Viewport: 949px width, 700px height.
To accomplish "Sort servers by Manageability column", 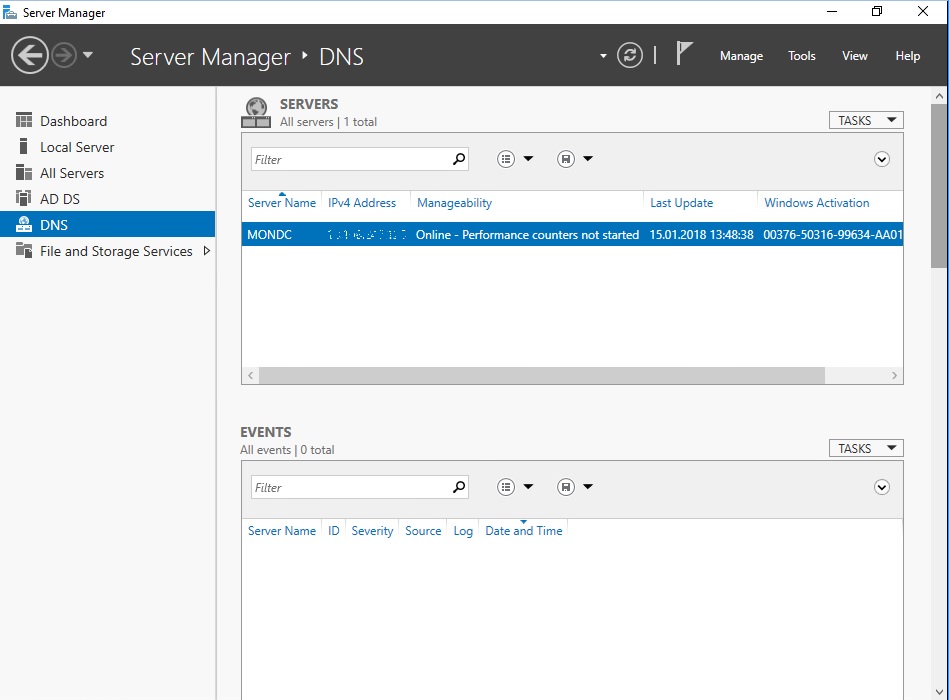I will (454, 203).
